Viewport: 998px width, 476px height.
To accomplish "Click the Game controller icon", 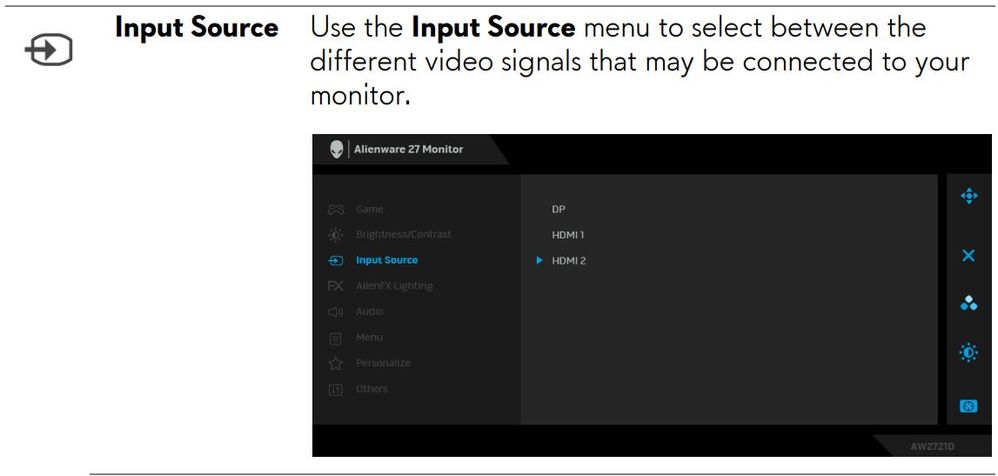I will (x=336, y=209).
